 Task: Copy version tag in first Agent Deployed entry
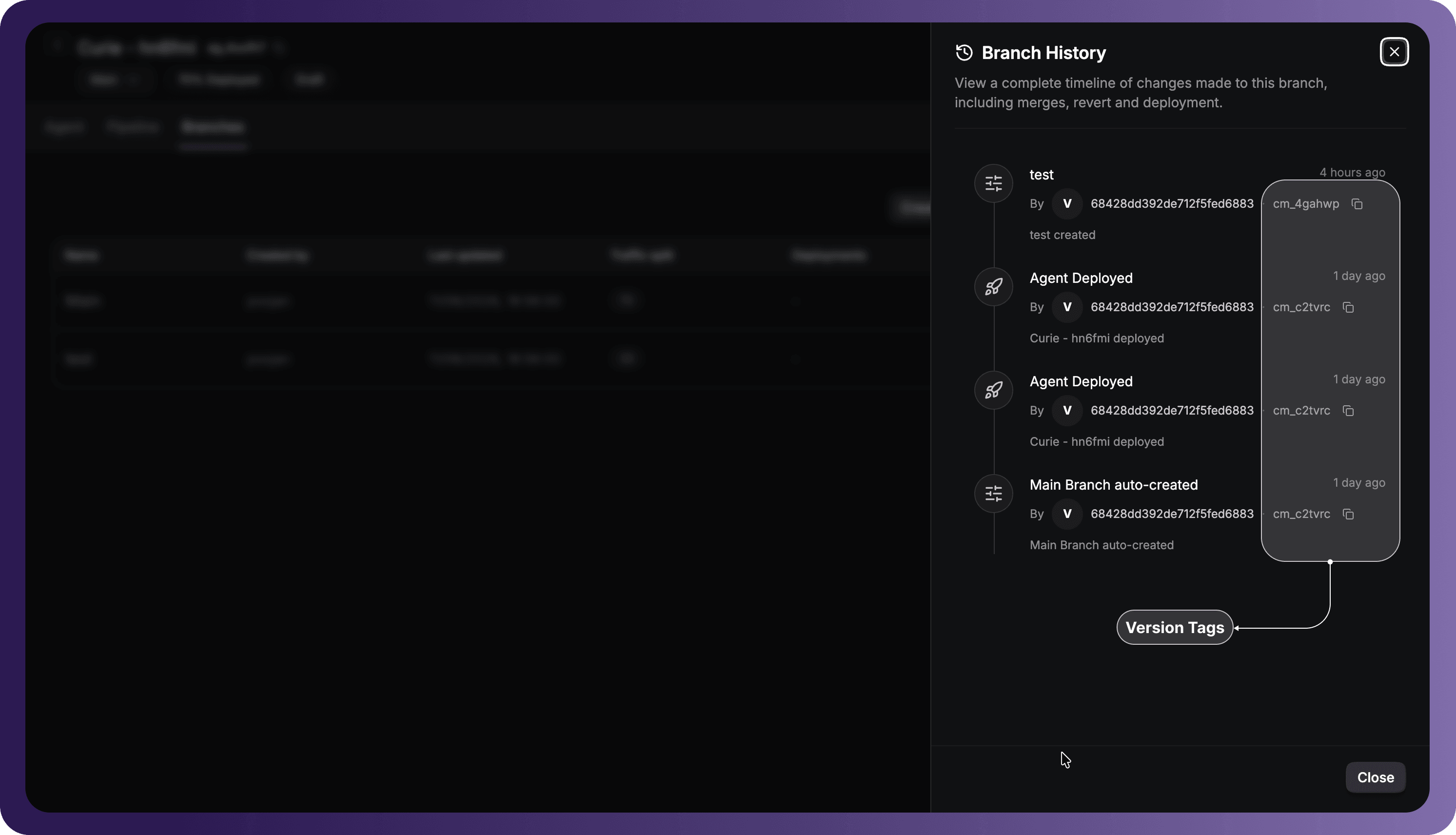pyautogui.click(x=1348, y=307)
